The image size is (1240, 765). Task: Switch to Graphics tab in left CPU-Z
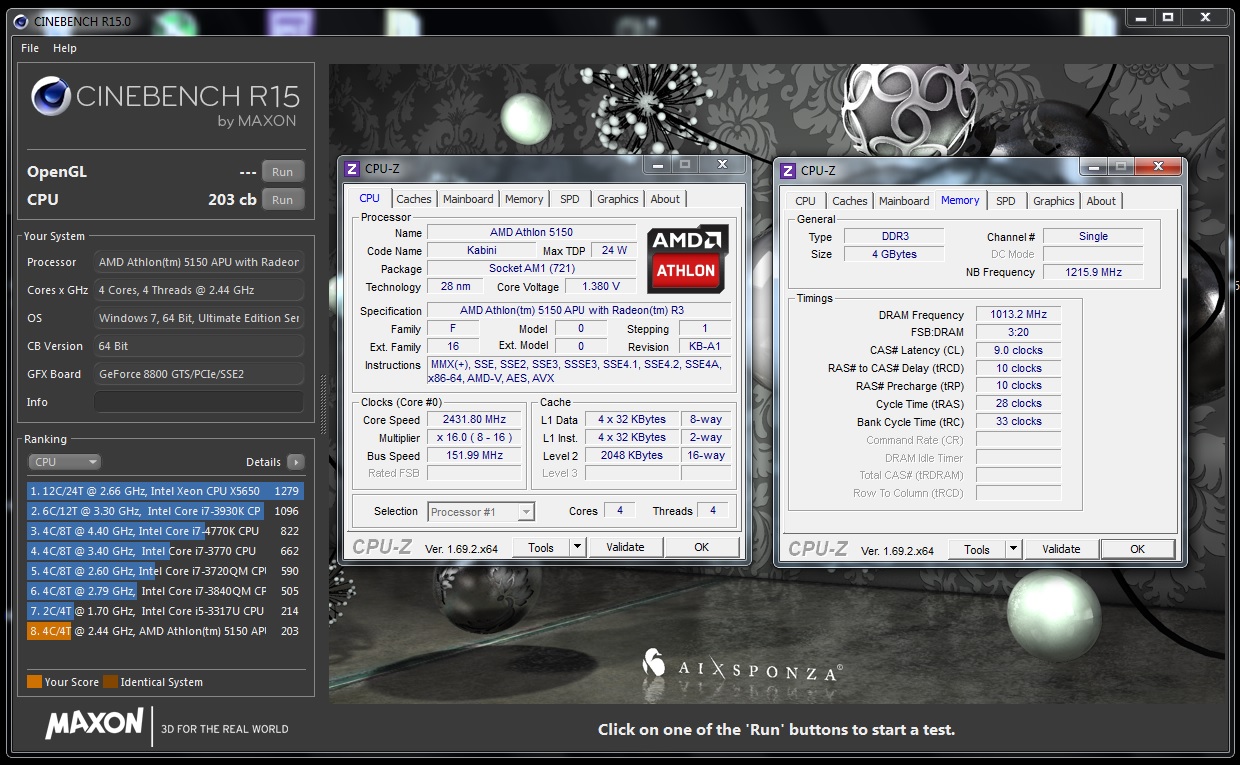618,199
